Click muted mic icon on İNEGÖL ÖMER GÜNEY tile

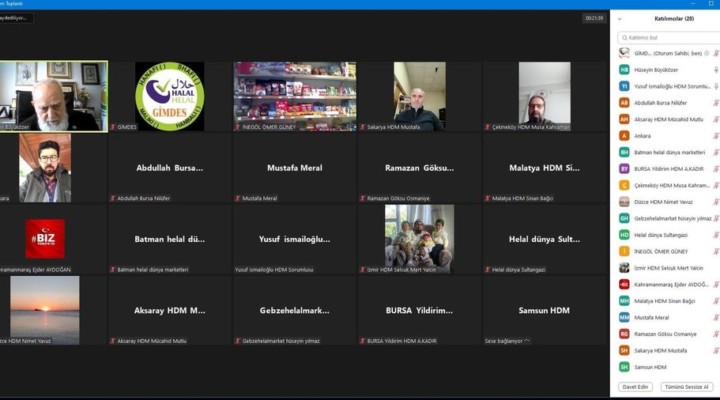point(238,127)
